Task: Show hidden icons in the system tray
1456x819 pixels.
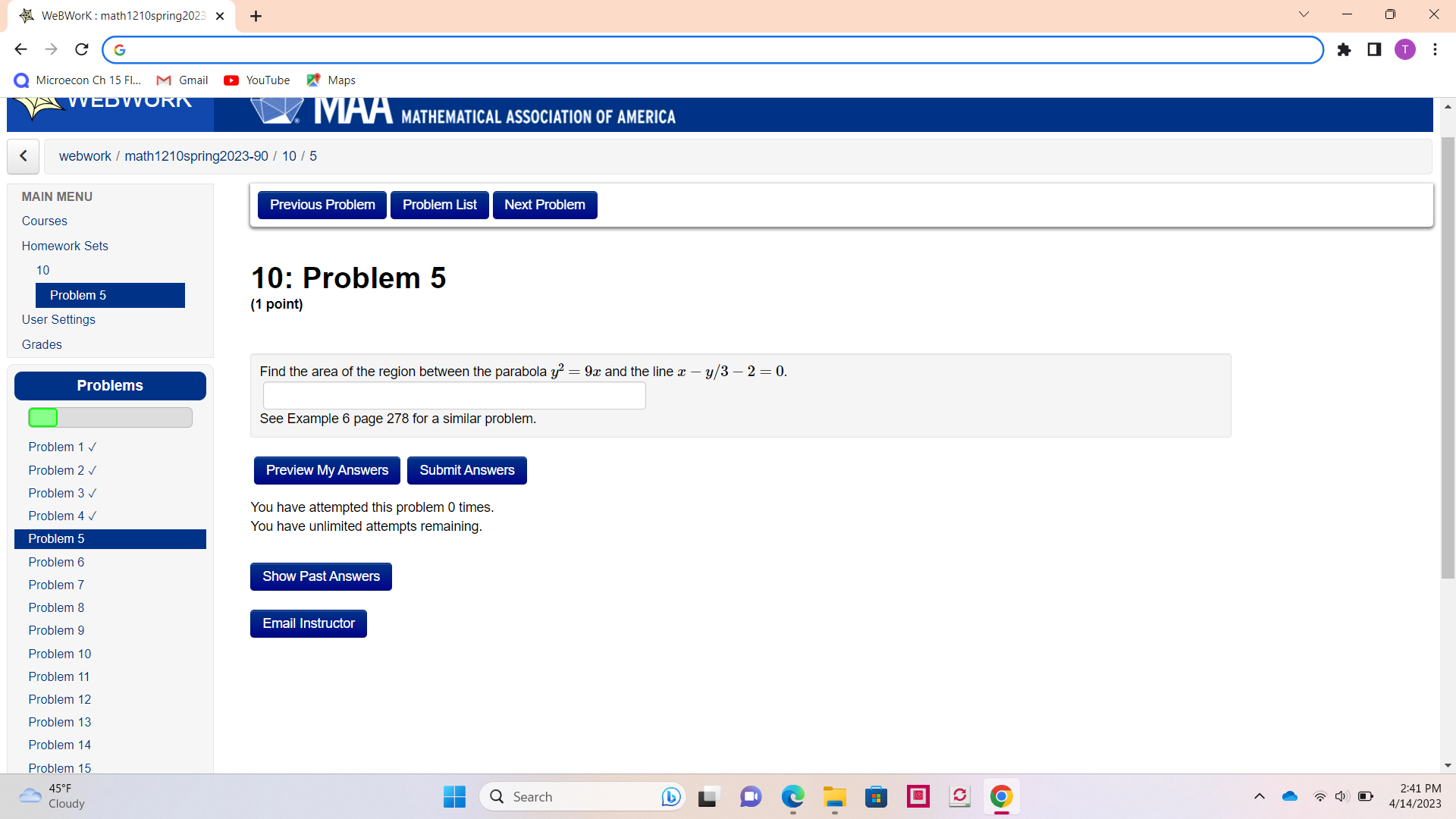Action: tap(1260, 796)
